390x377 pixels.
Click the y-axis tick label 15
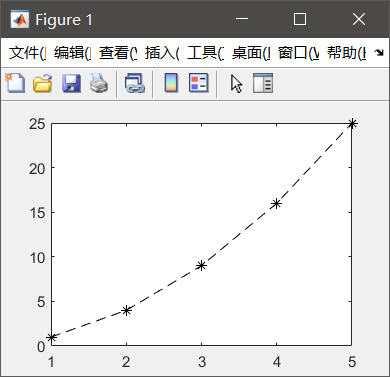point(37,213)
